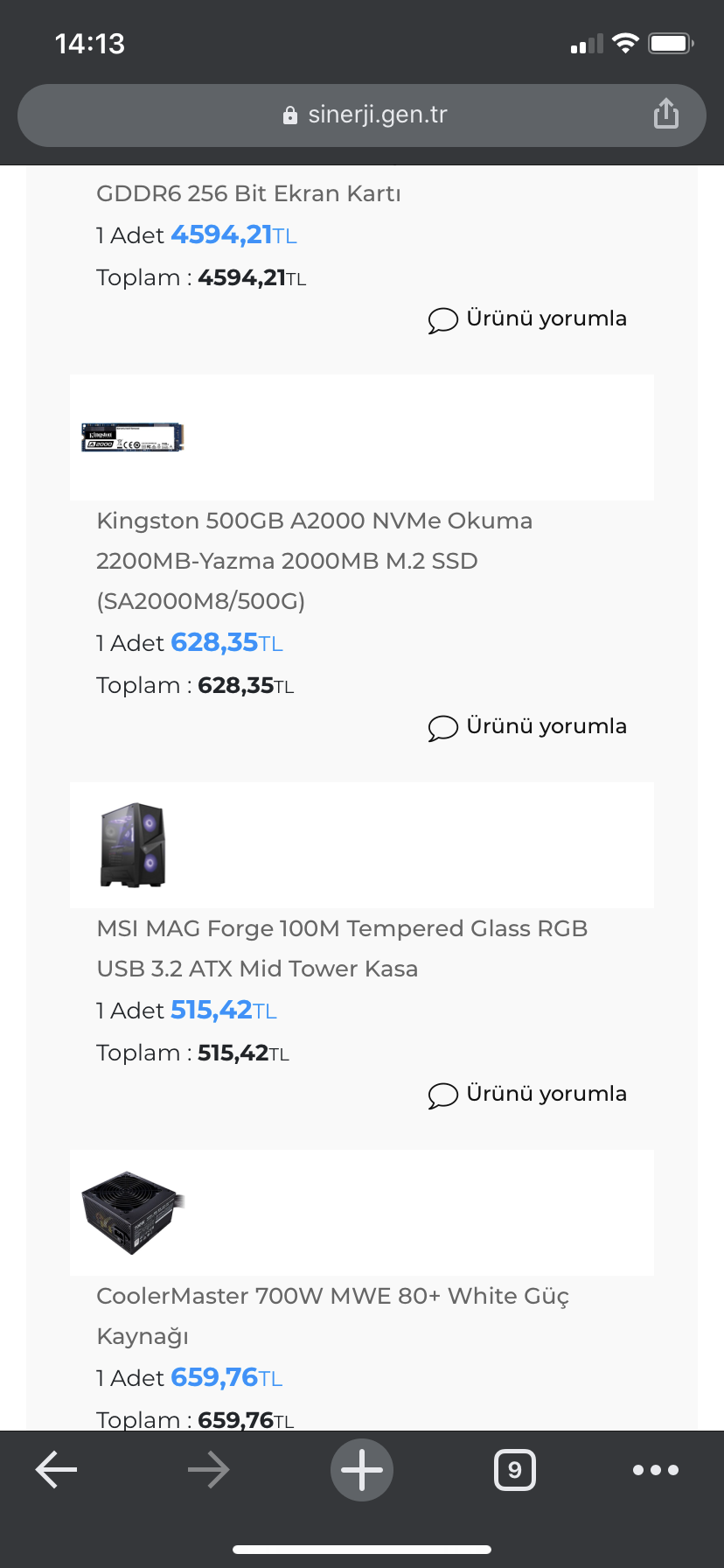Open the CoolerMaster power supply image
This screenshot has width=724, height=1568.
[x=133, y=1213]
